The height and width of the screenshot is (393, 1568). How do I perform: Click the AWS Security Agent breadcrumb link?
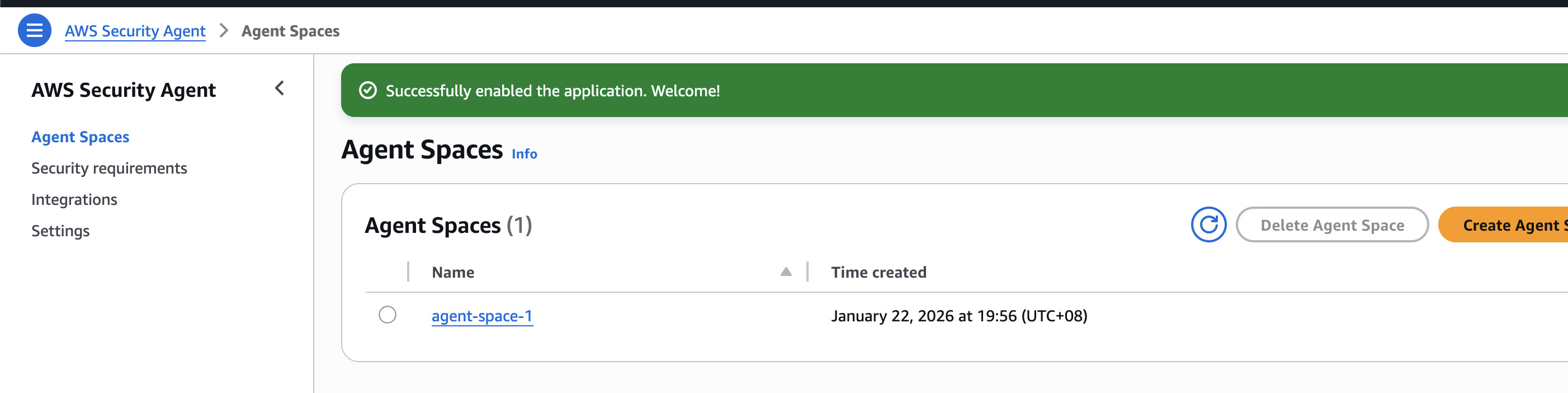[135, 31]
